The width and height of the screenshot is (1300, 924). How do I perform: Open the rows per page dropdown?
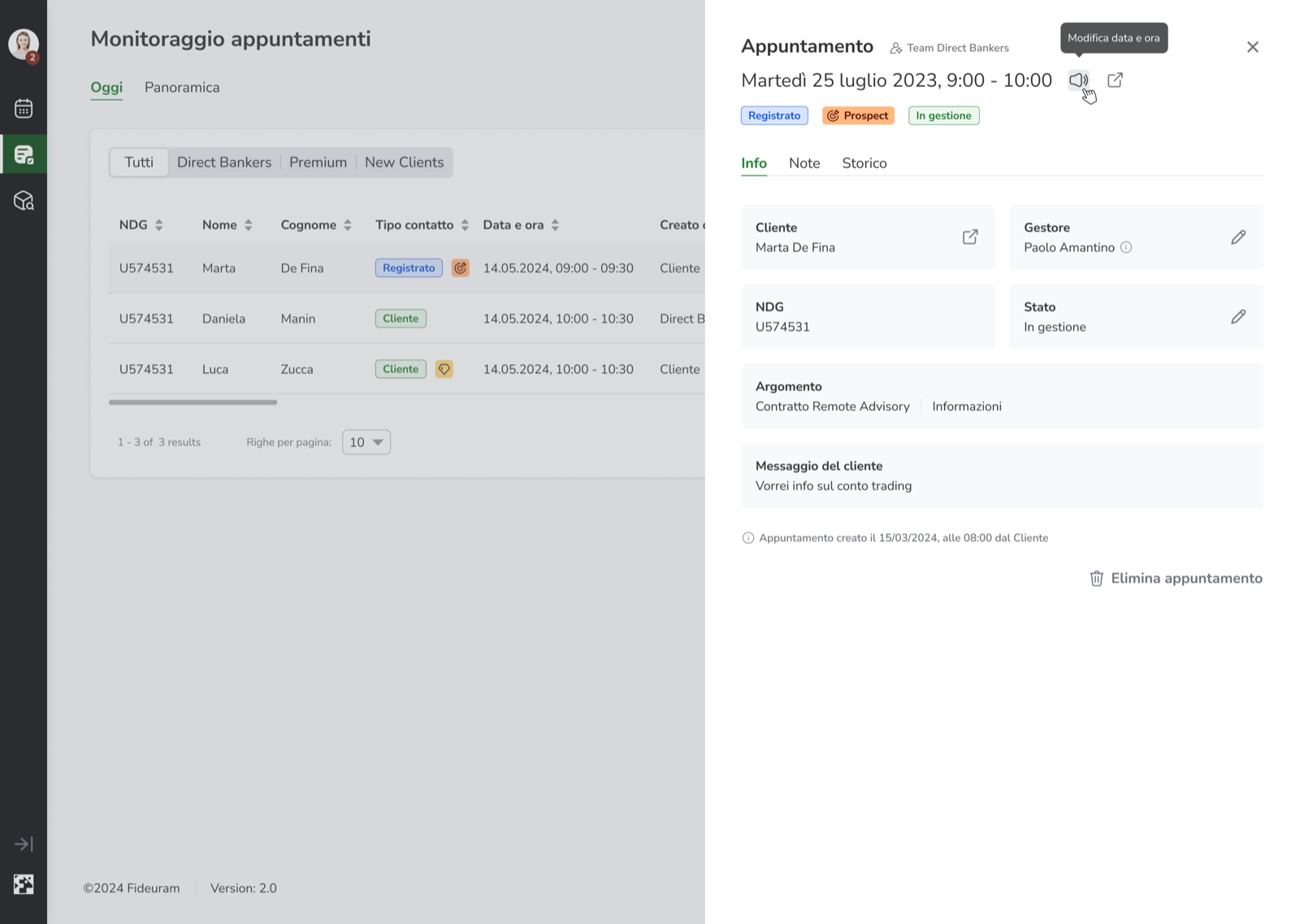click(x=366, y=442)
